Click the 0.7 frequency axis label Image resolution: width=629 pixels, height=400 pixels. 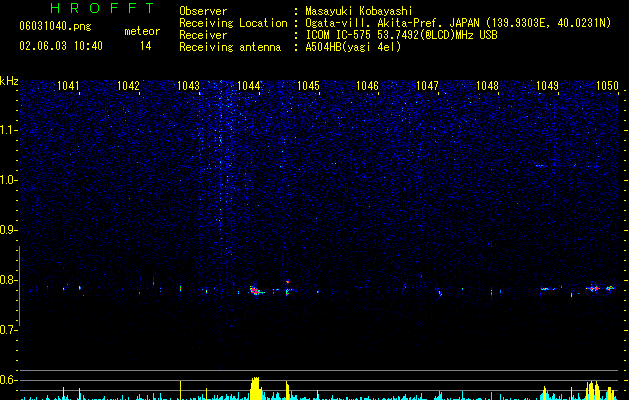pos(9,330)
